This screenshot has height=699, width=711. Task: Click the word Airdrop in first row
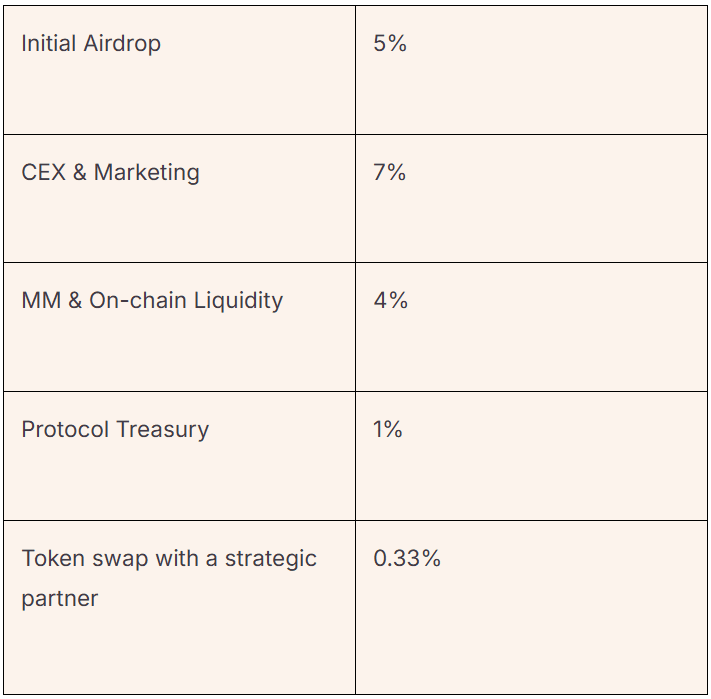pyautogui.click(x=122, y=44)
